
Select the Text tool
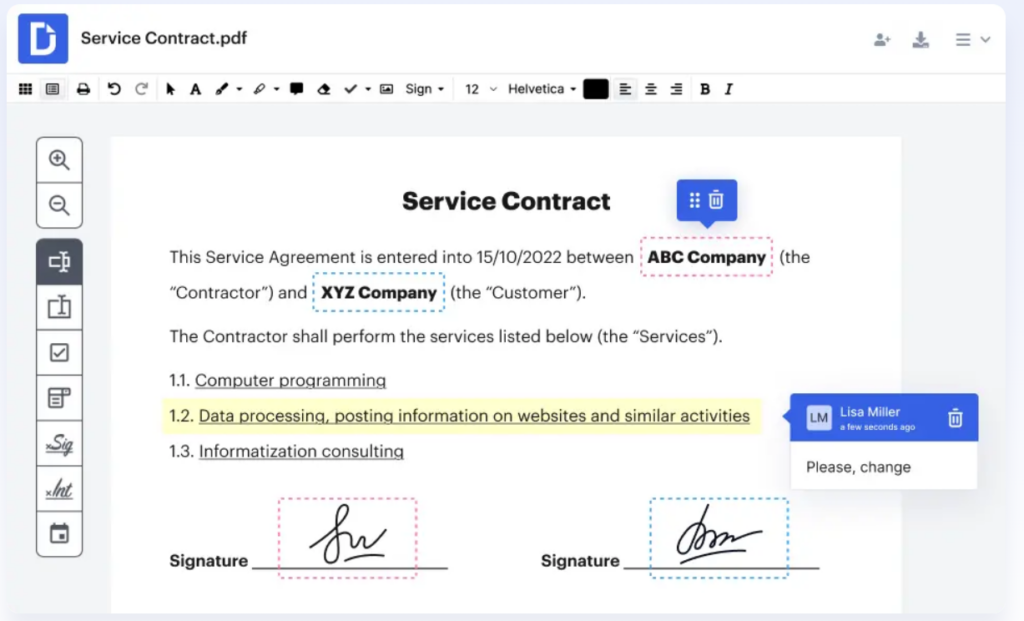[x=196, y=88]
